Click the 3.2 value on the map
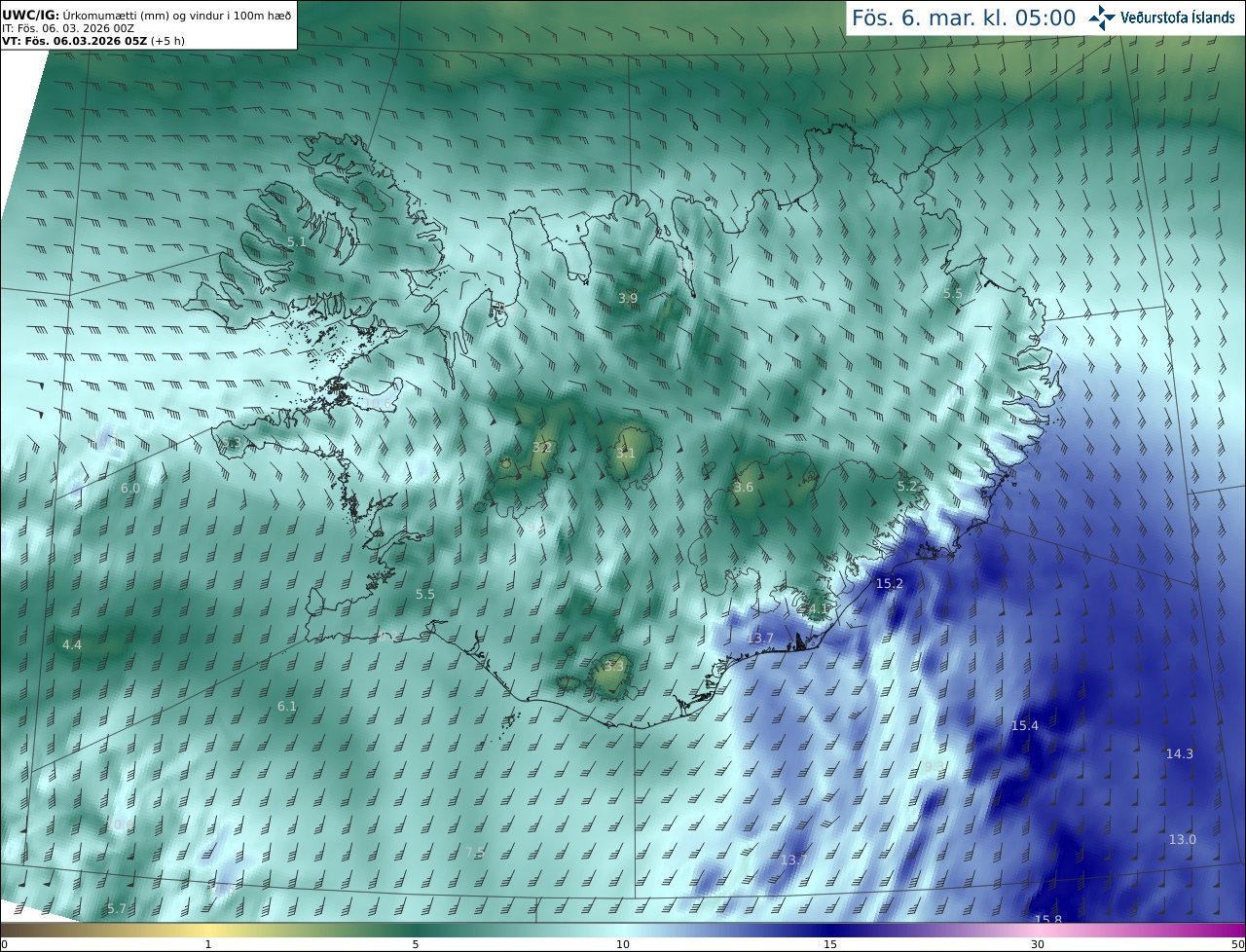1246x952 pixels. pyautogui.click(x=542, y=448)
